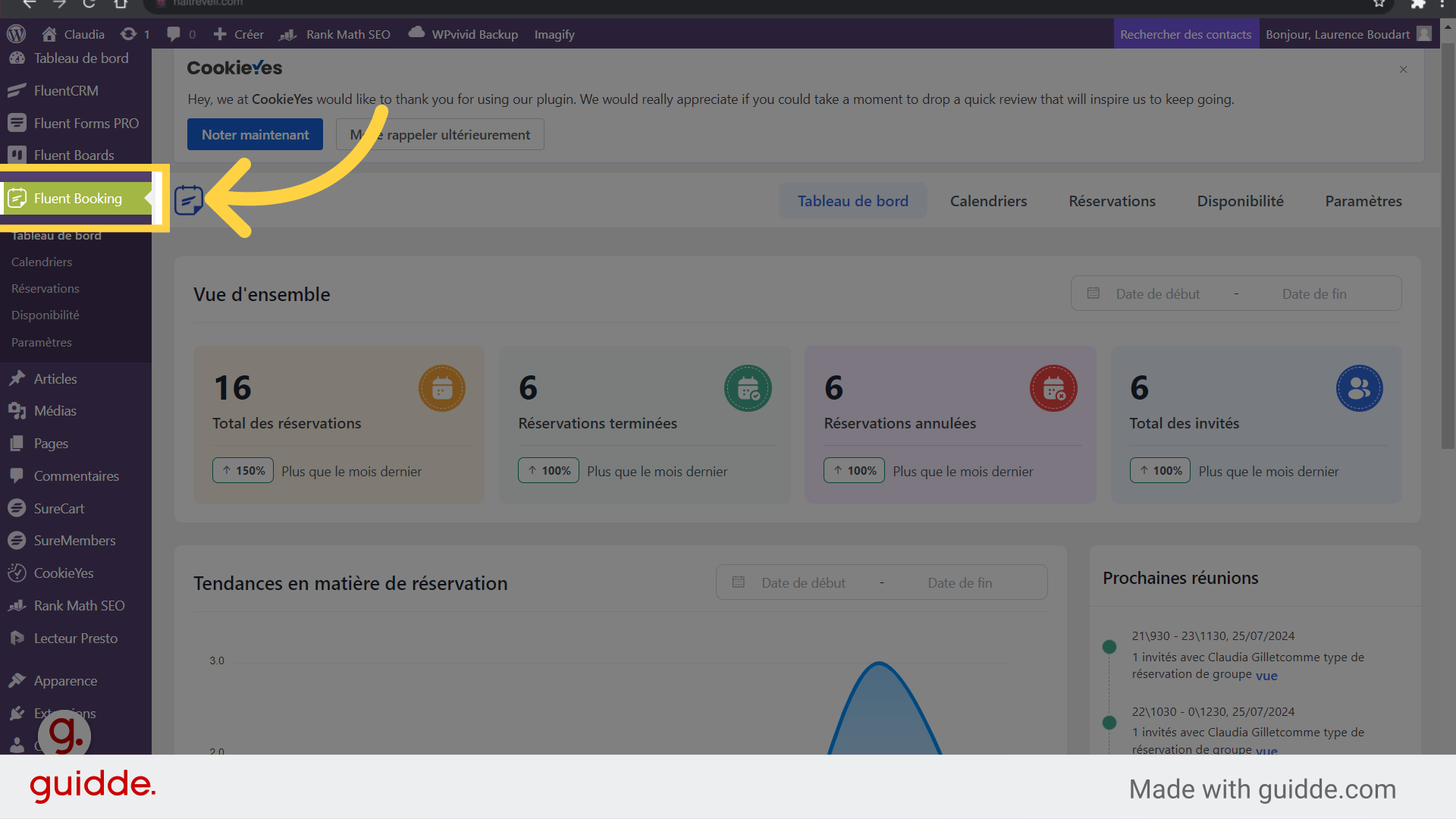Dismiss the CookieYes review notice
Screen dimensions: 1456x819
point(1403,69)
